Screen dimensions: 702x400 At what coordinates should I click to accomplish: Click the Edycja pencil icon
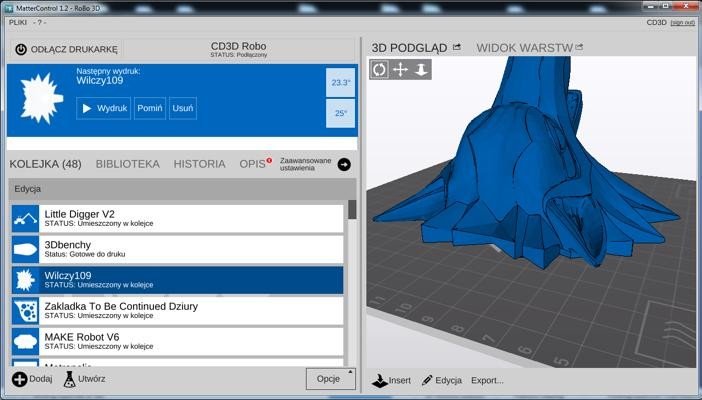(428, 380)
